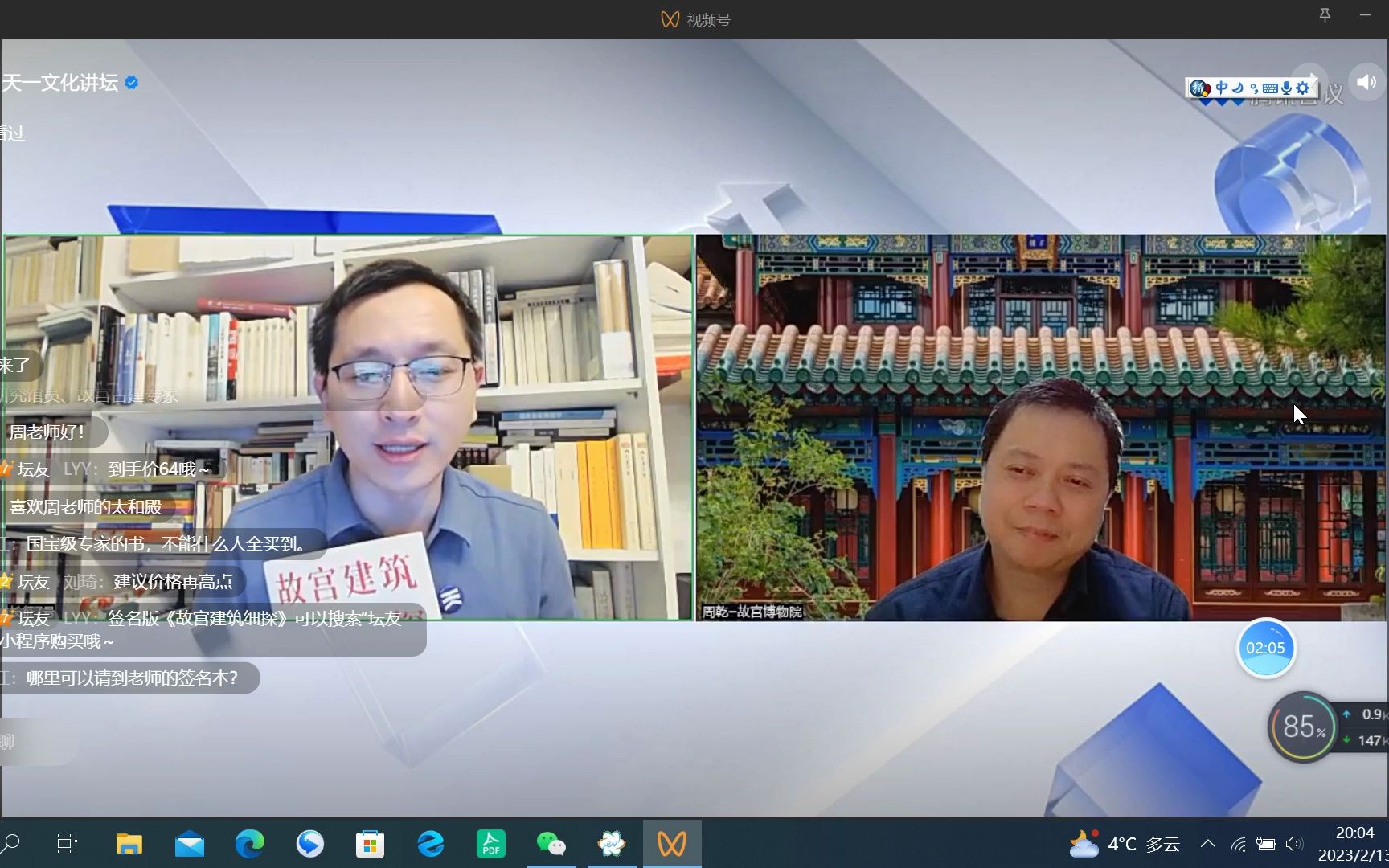The width and height of the screenshot is (1389, 868).
Task: Click the 周乾–故宫博物院 name label
Action: tap(752, 612)
